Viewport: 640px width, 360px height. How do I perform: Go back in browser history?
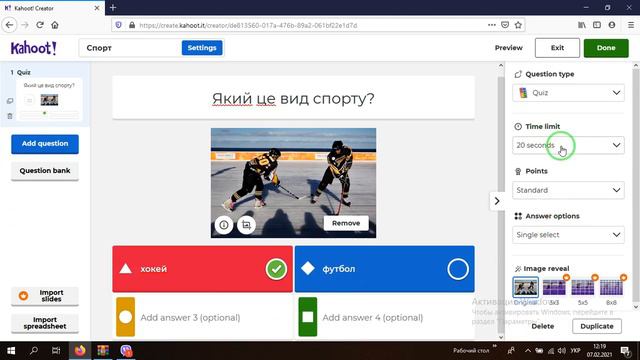point(10,25)
